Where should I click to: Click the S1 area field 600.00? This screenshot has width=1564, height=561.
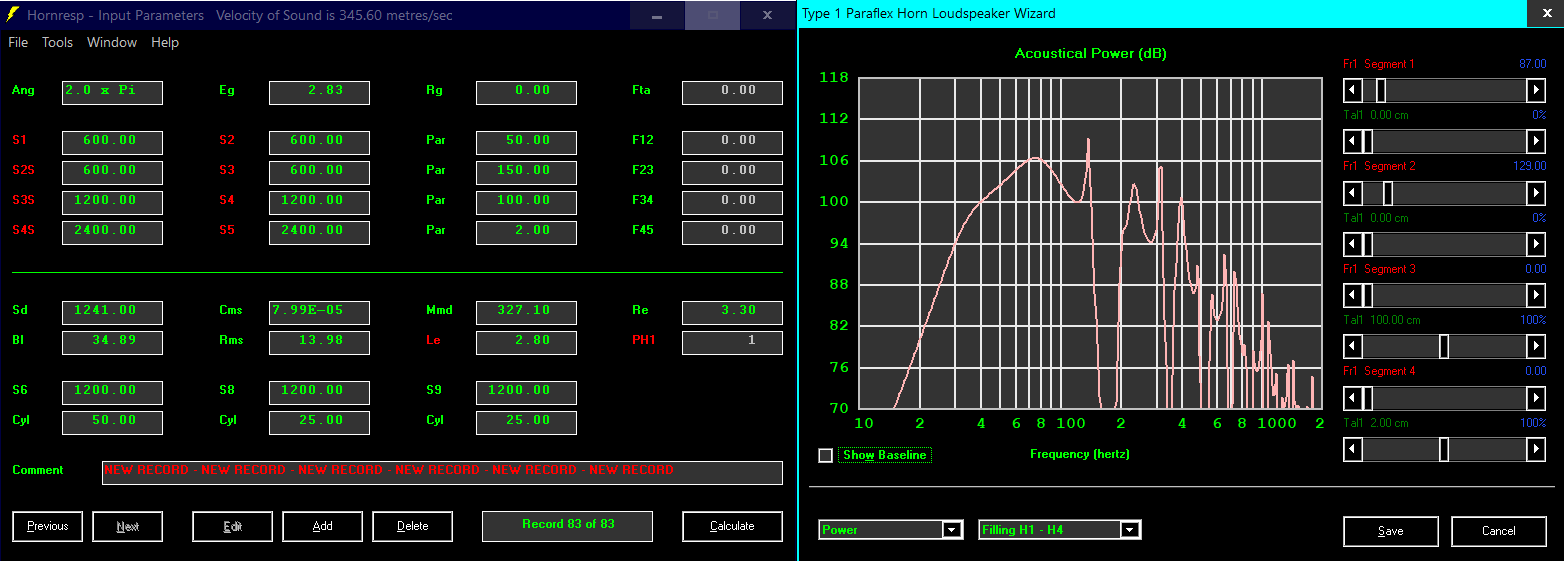[112, 142]
